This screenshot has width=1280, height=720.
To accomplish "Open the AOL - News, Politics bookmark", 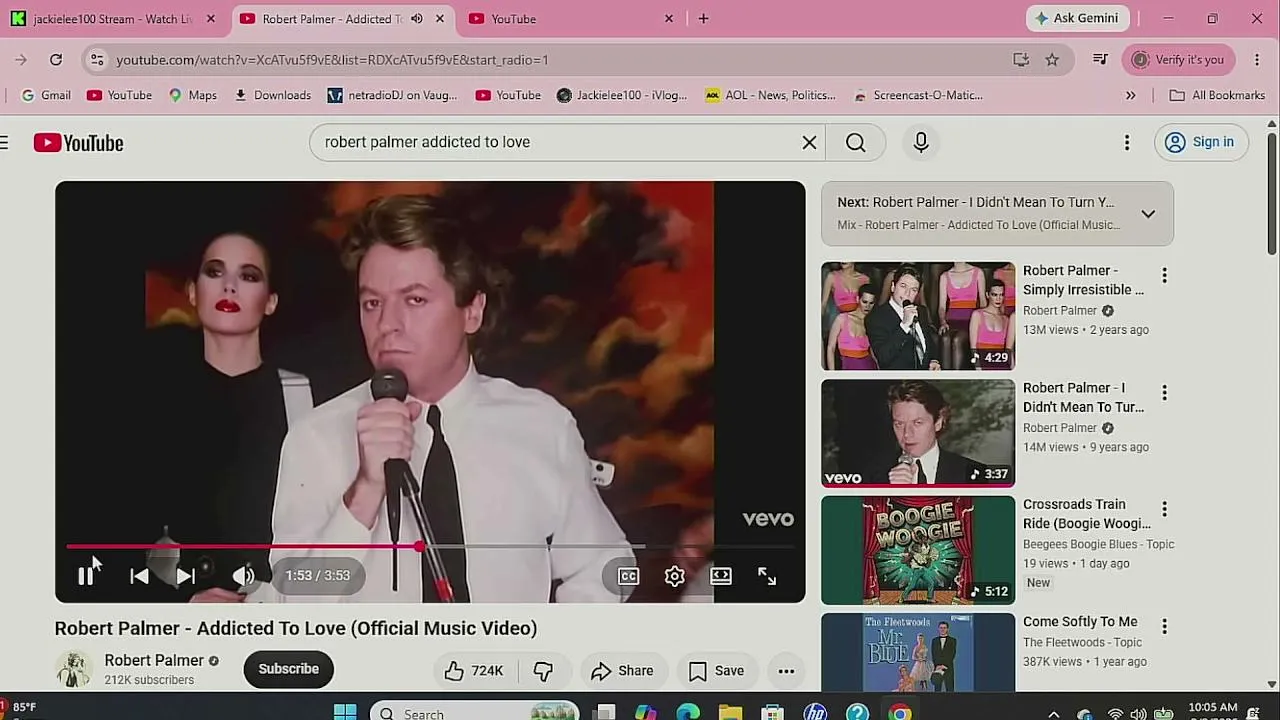I will pyautogui.click(x=770, y=95).
